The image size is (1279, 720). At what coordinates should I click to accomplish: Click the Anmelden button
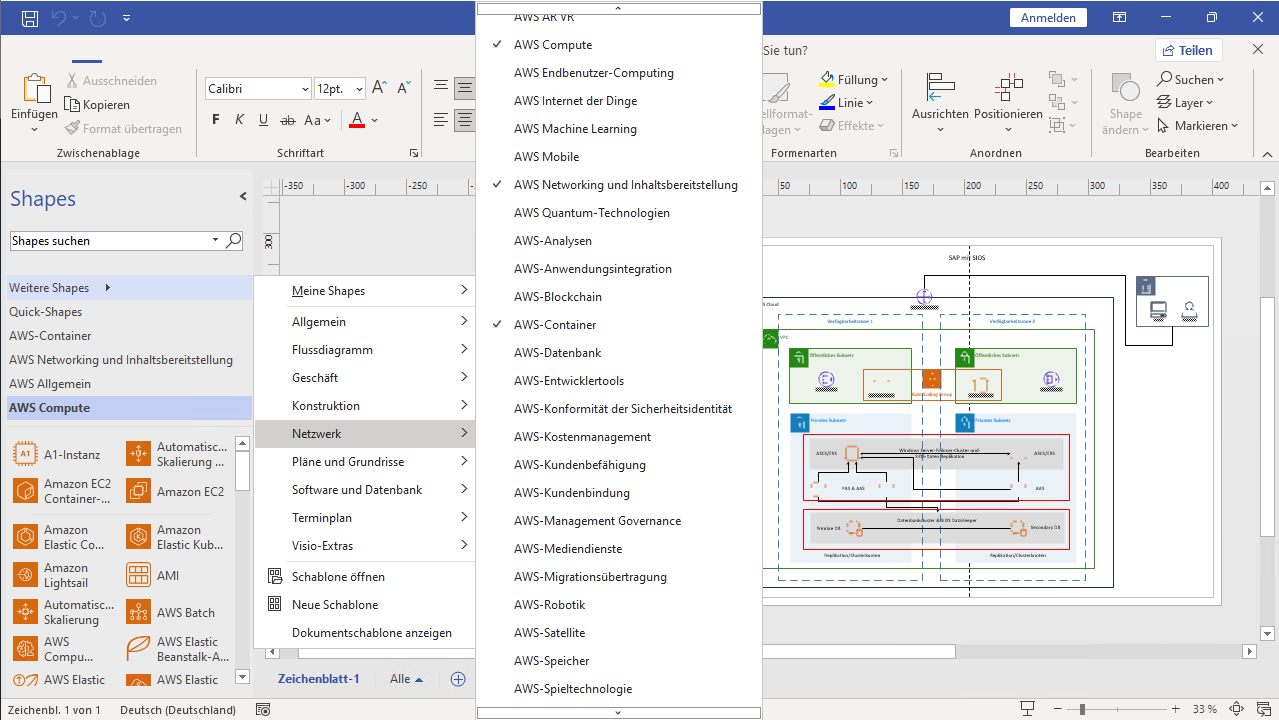tap(1048, 18)
